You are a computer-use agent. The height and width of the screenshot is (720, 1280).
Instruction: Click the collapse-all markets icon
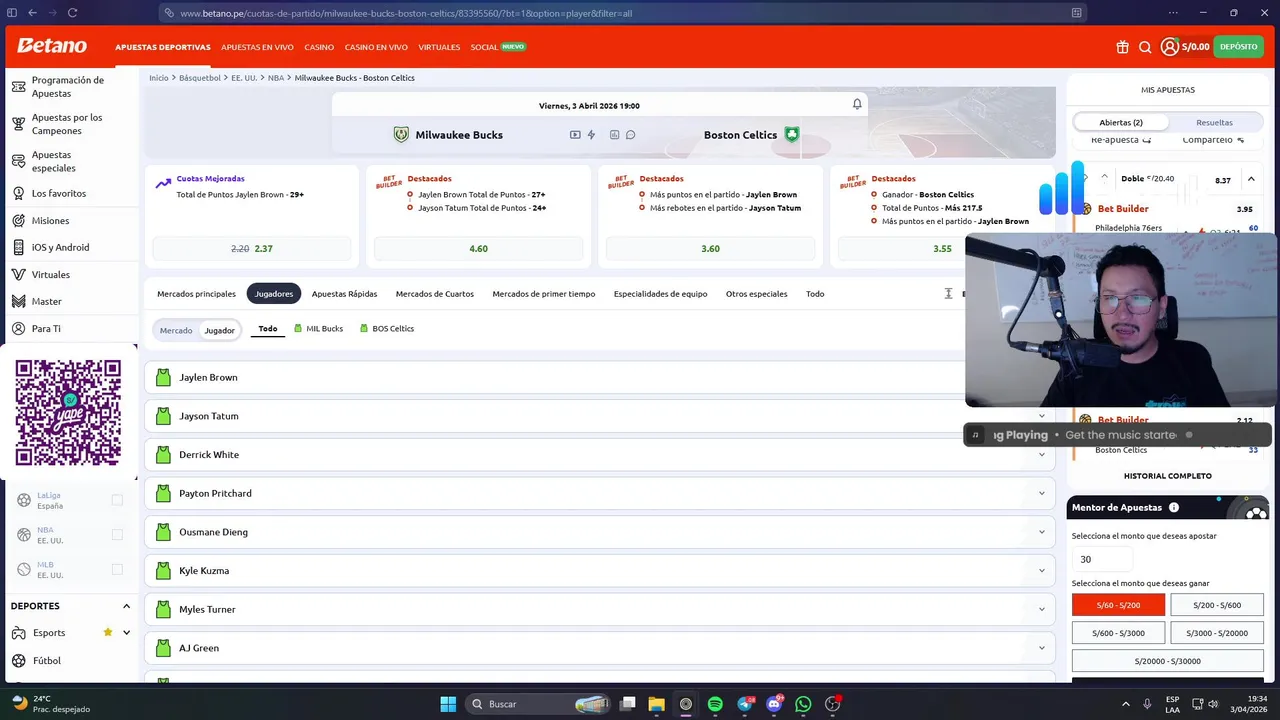pyautogui.click(x=948, y=294)
